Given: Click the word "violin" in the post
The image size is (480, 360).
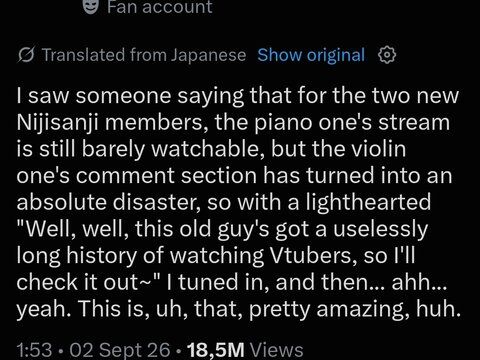Looking at the screenshot, I should tap(379, 149).
